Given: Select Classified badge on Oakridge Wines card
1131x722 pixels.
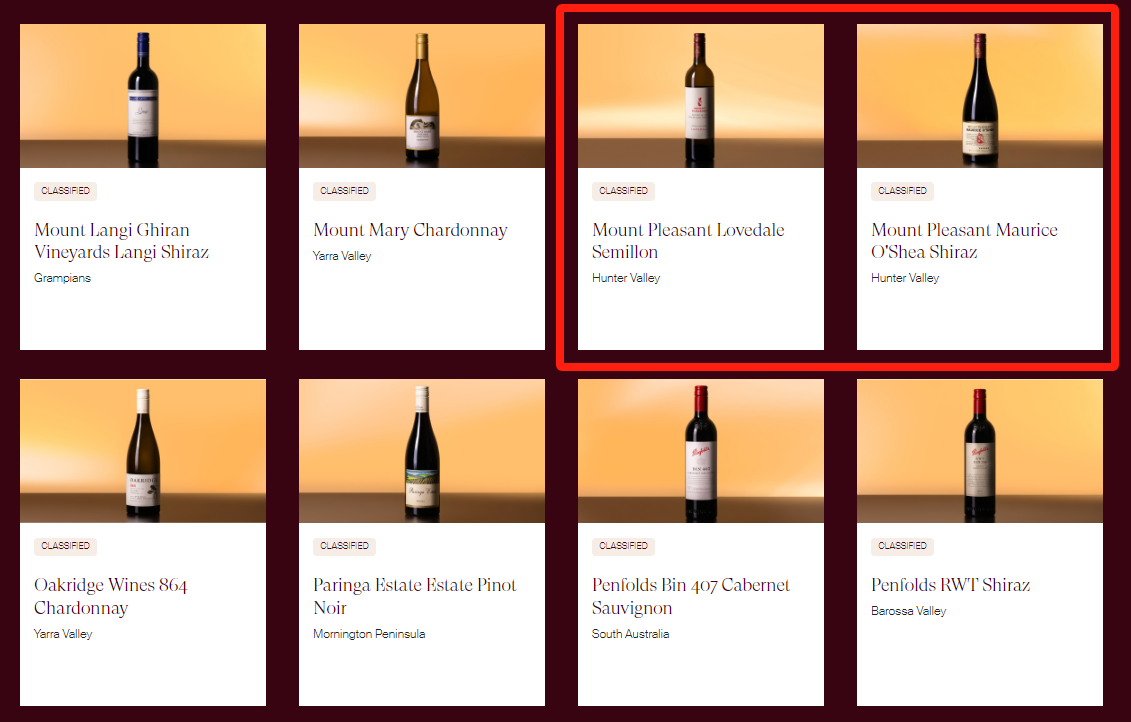Looking at the screenshot, I should click(x=66, y=546).
